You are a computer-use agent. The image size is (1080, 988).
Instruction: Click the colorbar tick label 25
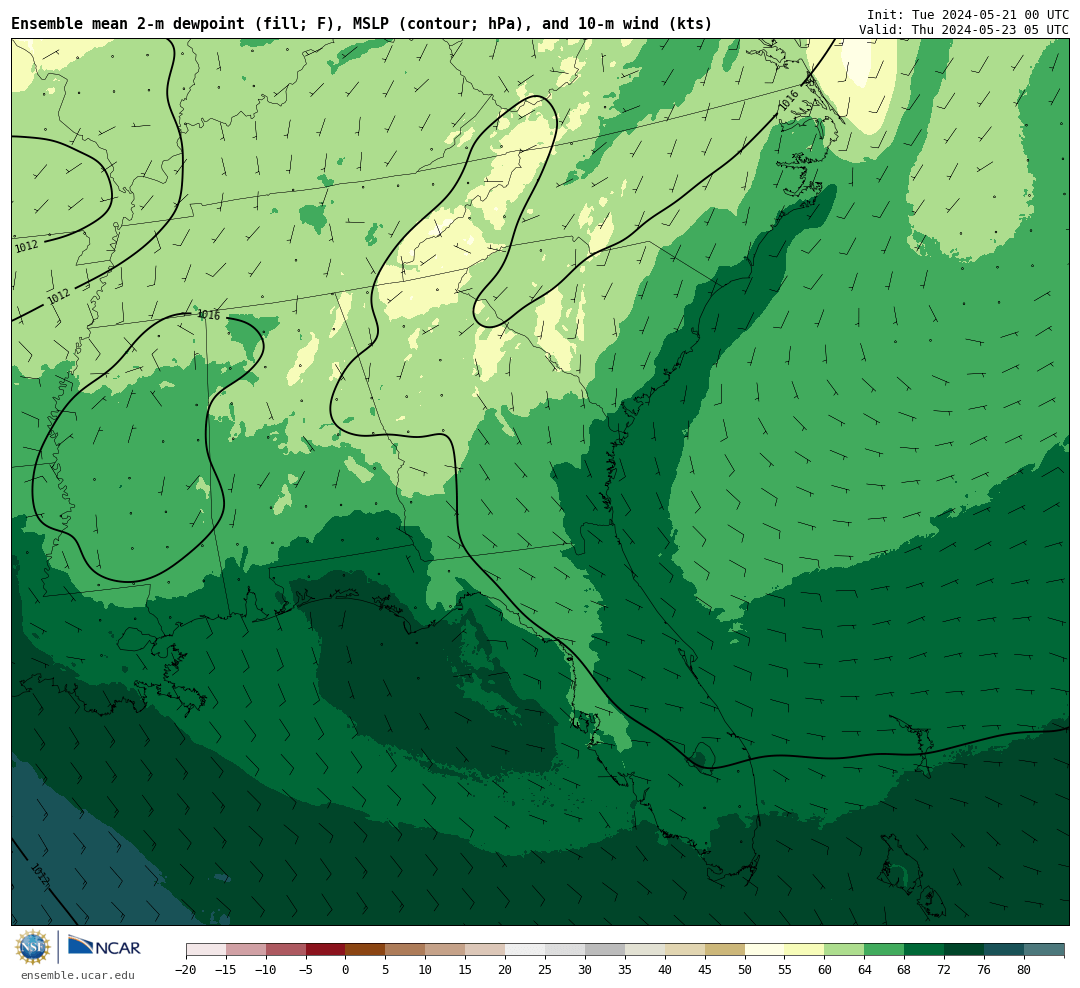coord(546,970)
